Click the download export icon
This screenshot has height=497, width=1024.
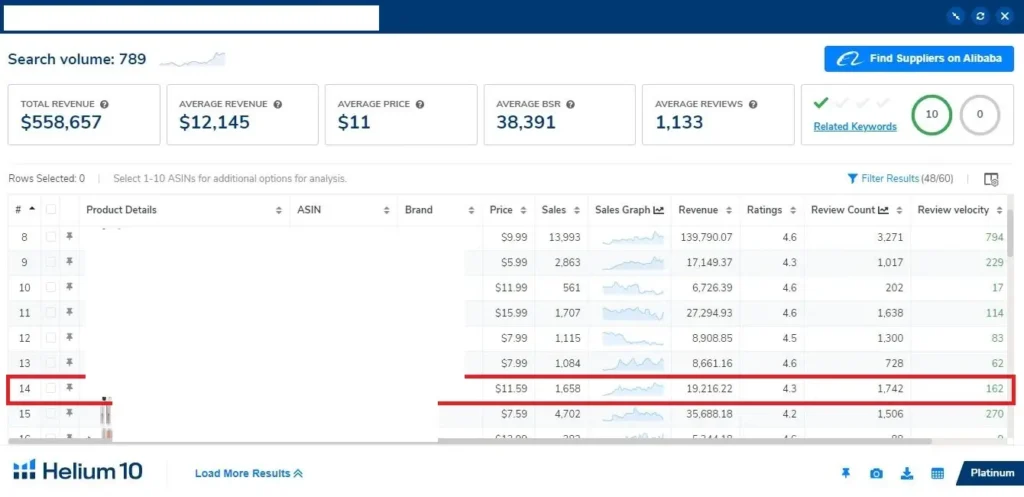coord(907,473)
